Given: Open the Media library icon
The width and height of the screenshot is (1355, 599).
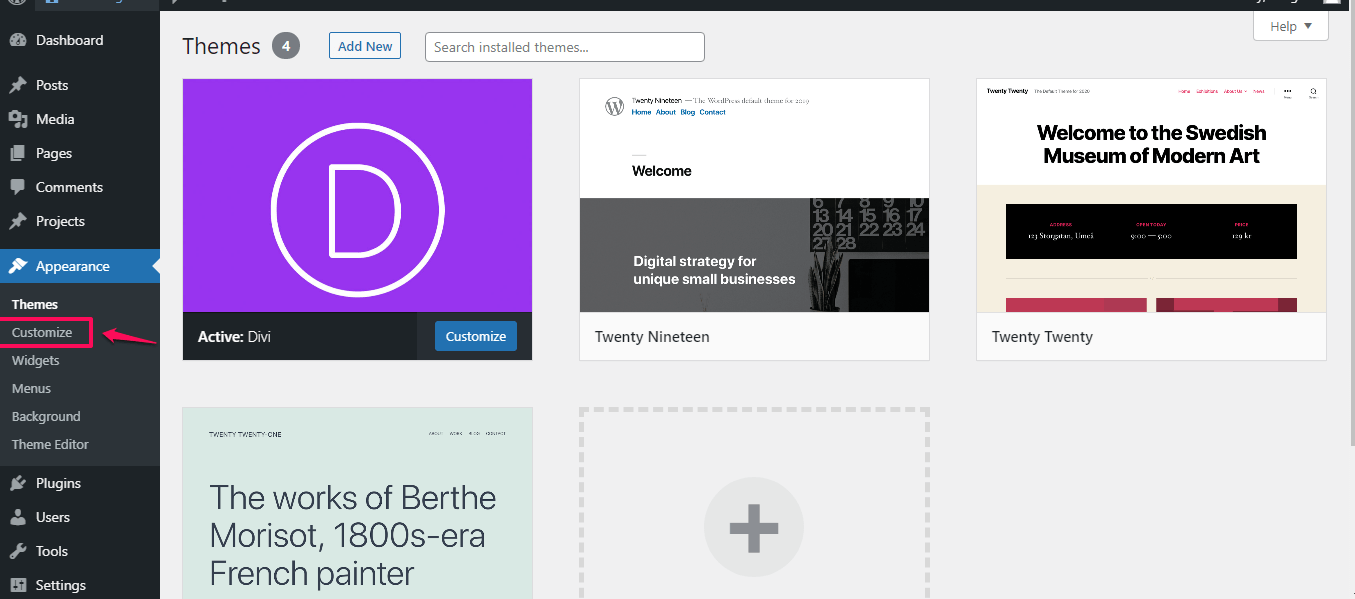Looking at the screenshot, I should point(21,119).
